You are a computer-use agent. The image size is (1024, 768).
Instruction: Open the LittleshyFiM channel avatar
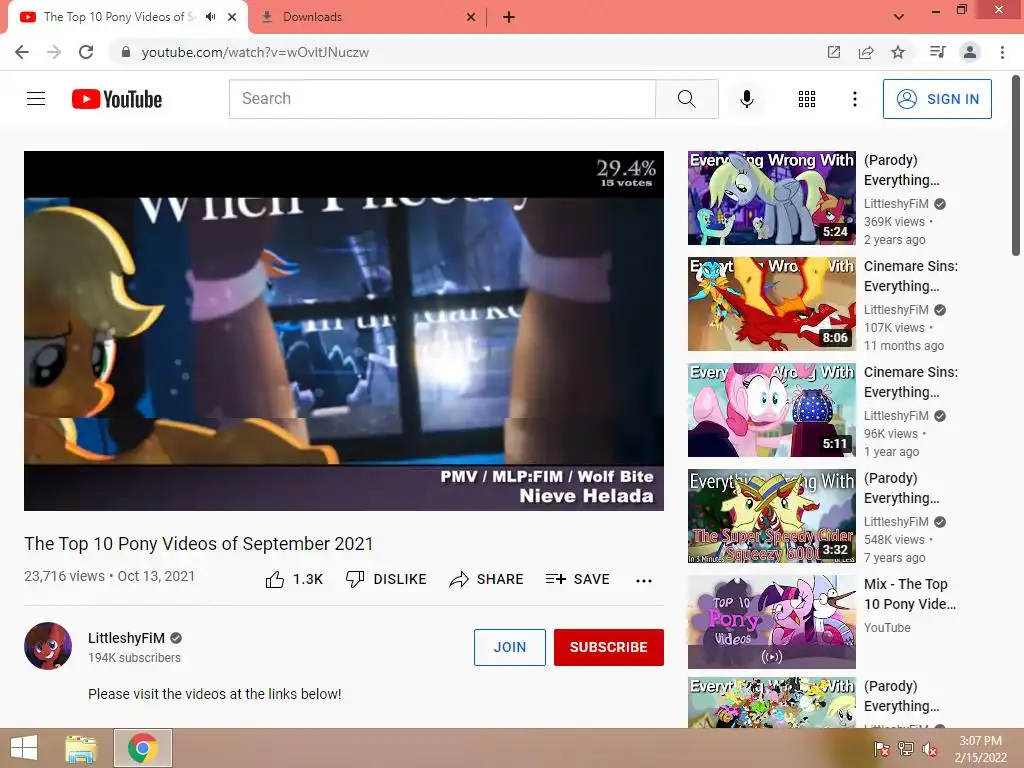pos(48,646)
